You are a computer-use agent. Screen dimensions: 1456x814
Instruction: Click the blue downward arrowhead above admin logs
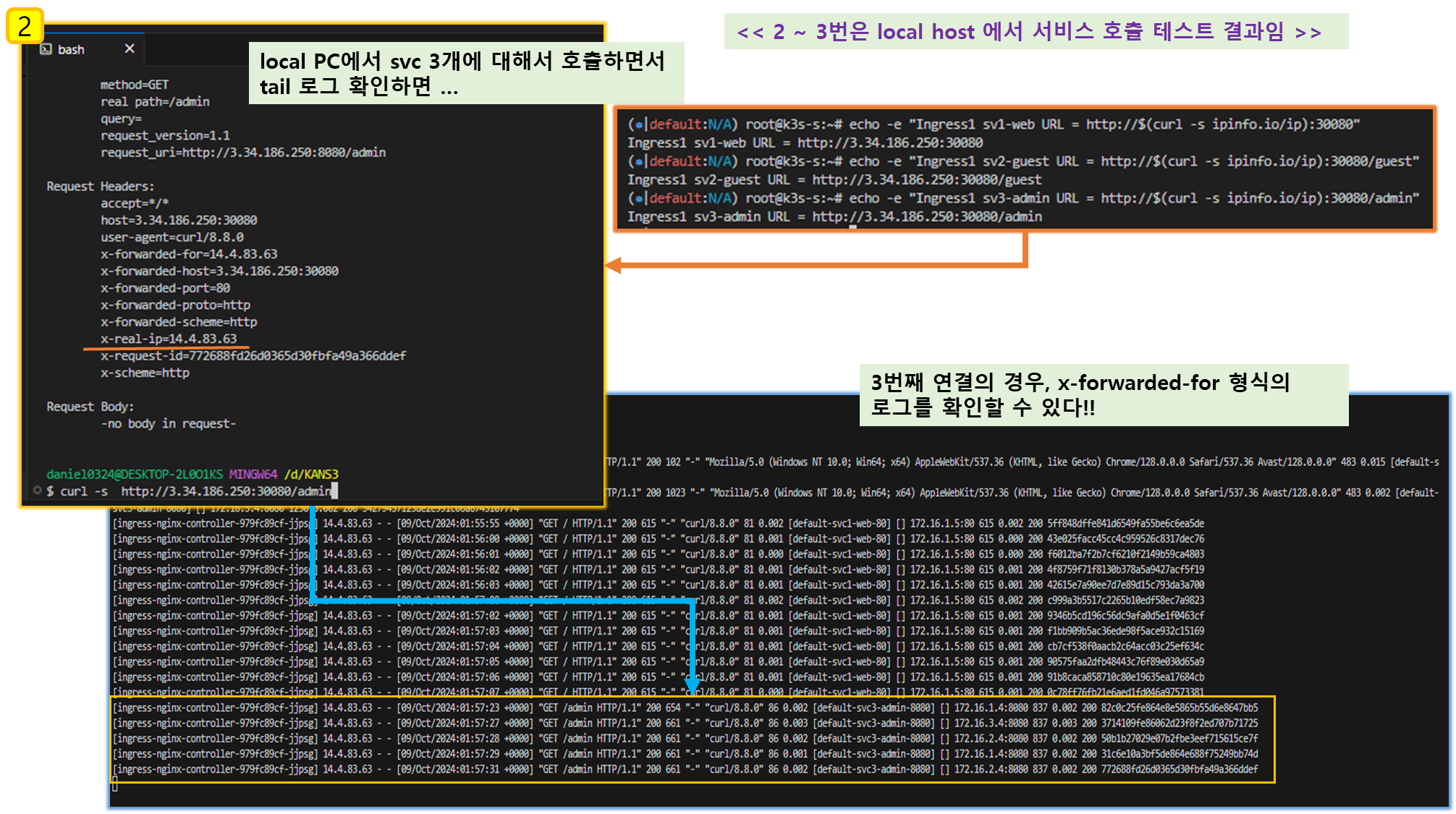692,684
